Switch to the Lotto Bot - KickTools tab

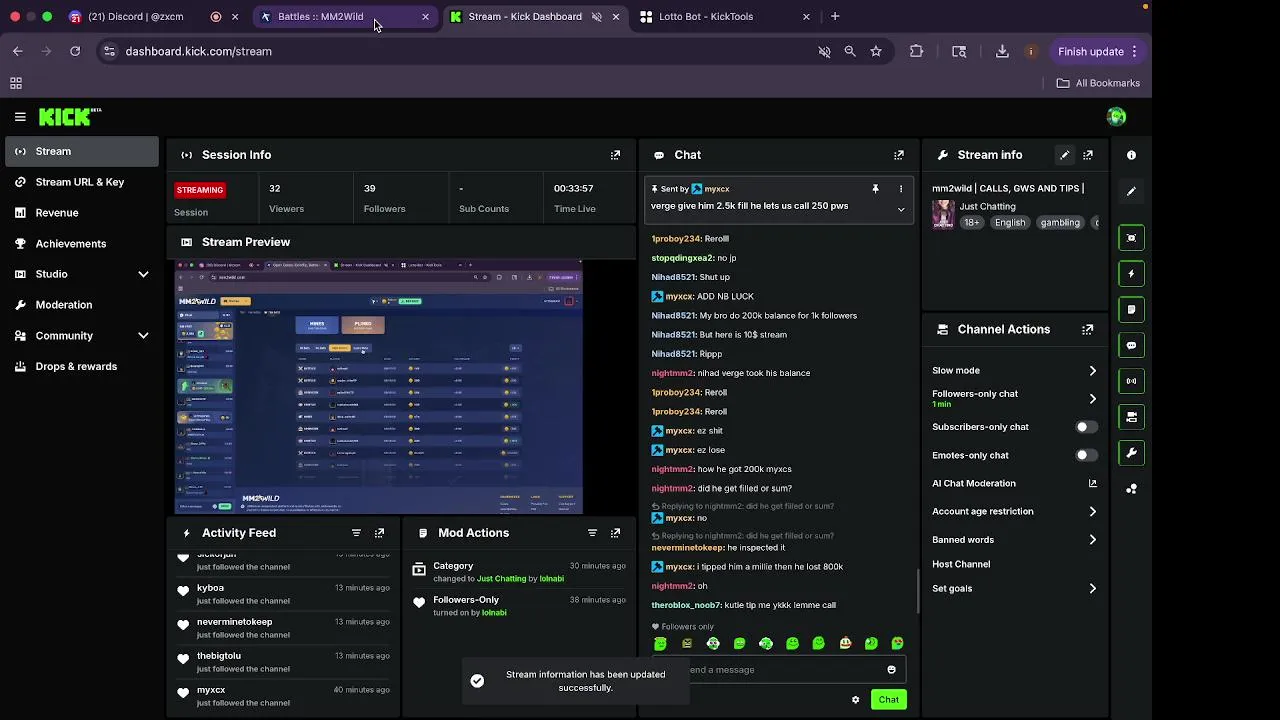[725, 16]
